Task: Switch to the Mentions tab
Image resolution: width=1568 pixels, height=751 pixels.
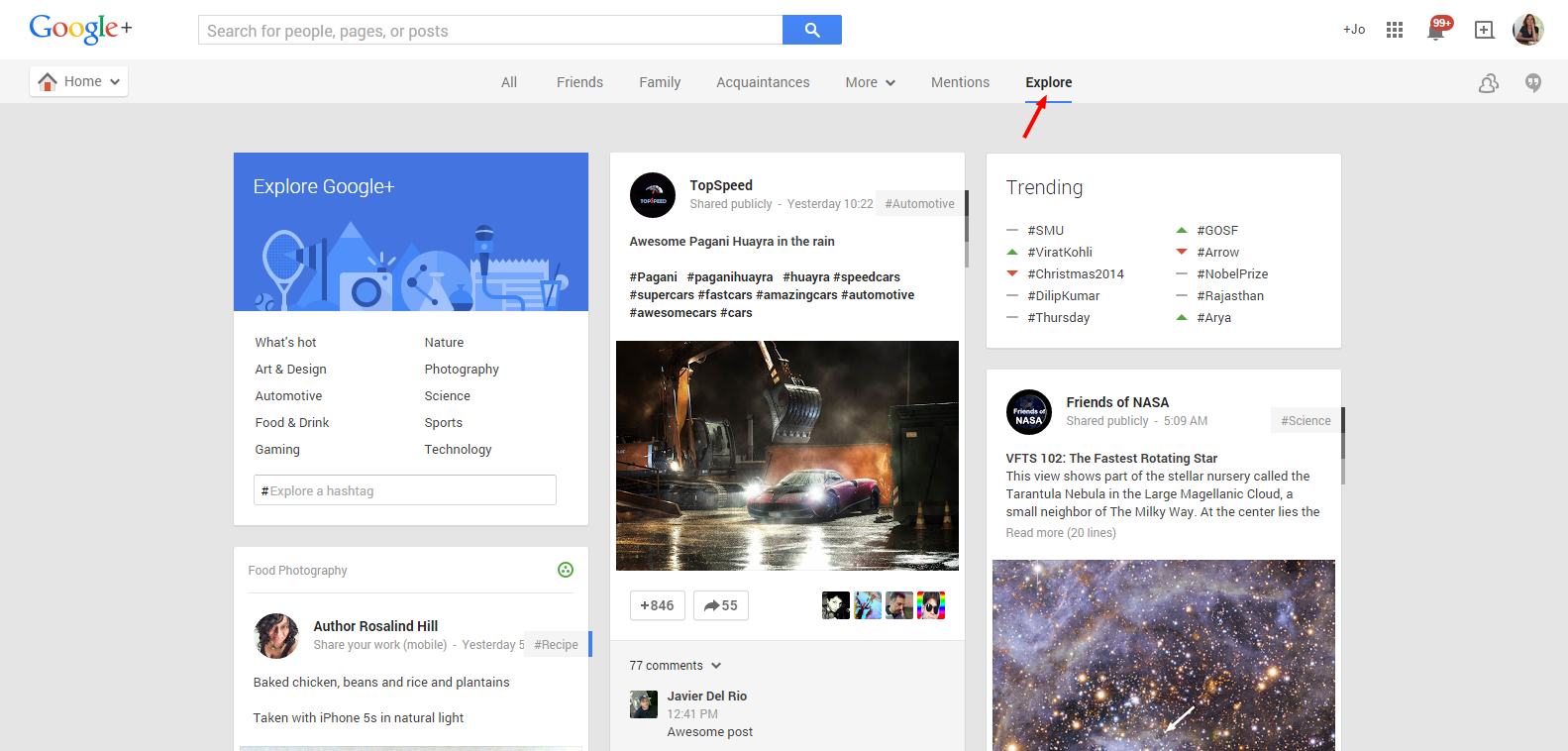Action: tap(960, 82)
